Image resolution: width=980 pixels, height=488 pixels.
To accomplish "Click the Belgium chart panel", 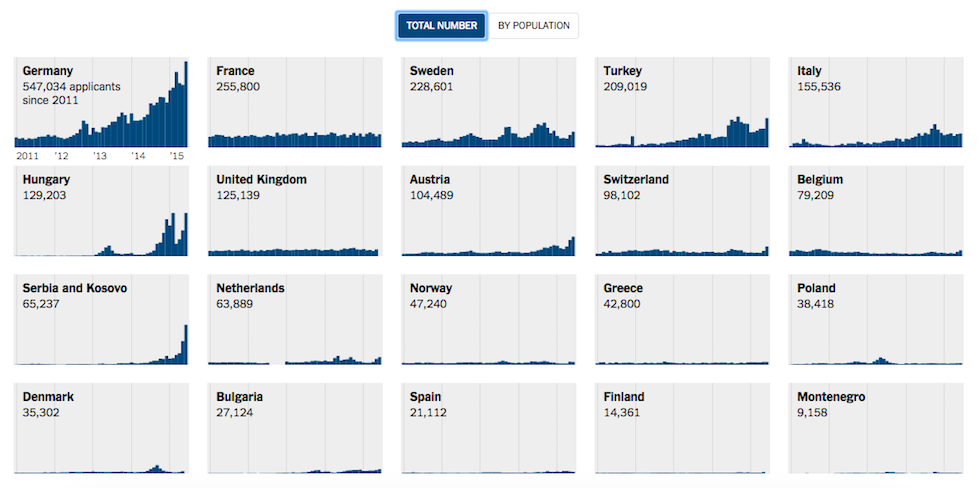I will (x=875, y=211).
